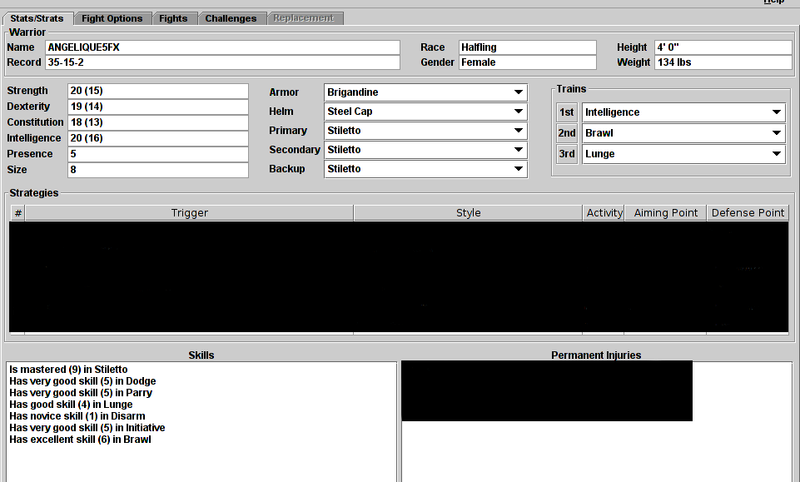Click the Gender field showing Female
800x482 pixels.
528,62
